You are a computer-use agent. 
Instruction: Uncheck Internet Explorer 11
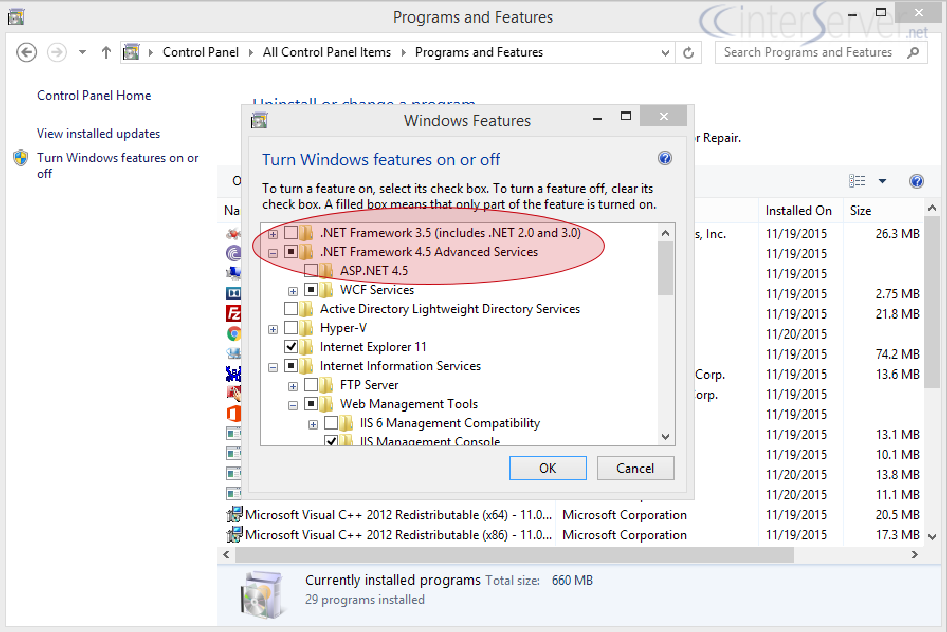pyautogui.click(x=291, y=347)
